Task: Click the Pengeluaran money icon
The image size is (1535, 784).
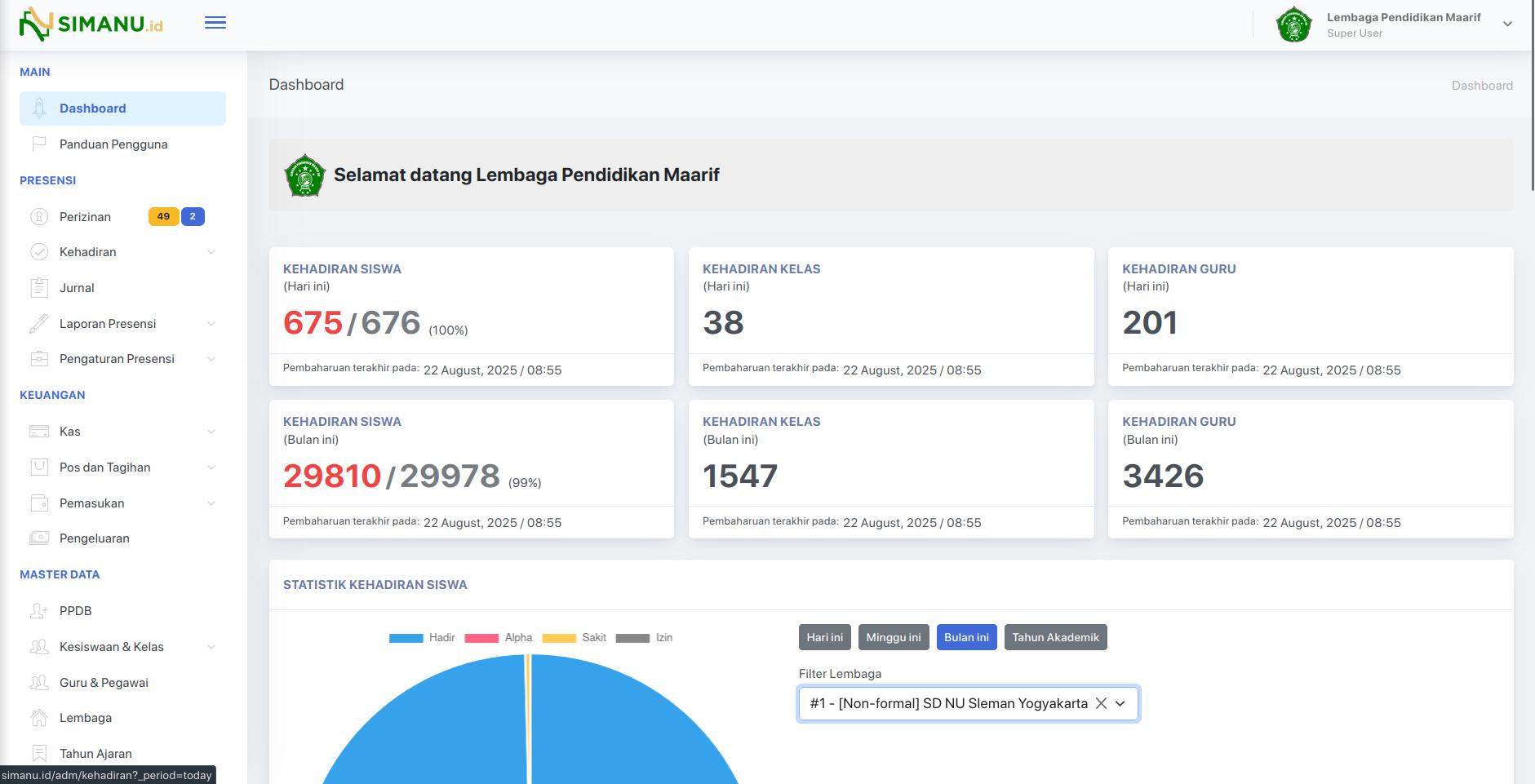Action: [39, 538]
